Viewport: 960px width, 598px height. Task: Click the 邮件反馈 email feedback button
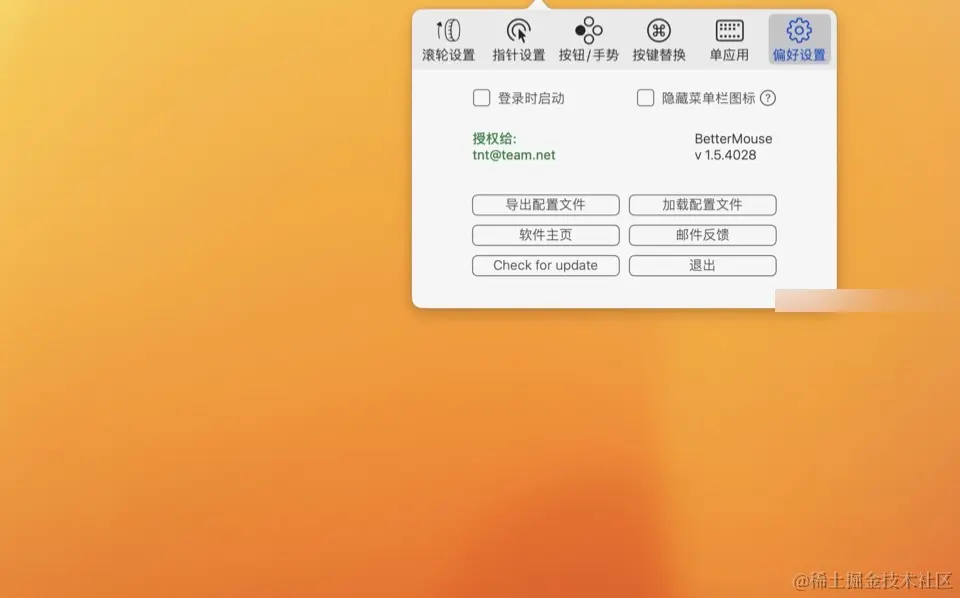coord(702,235)
